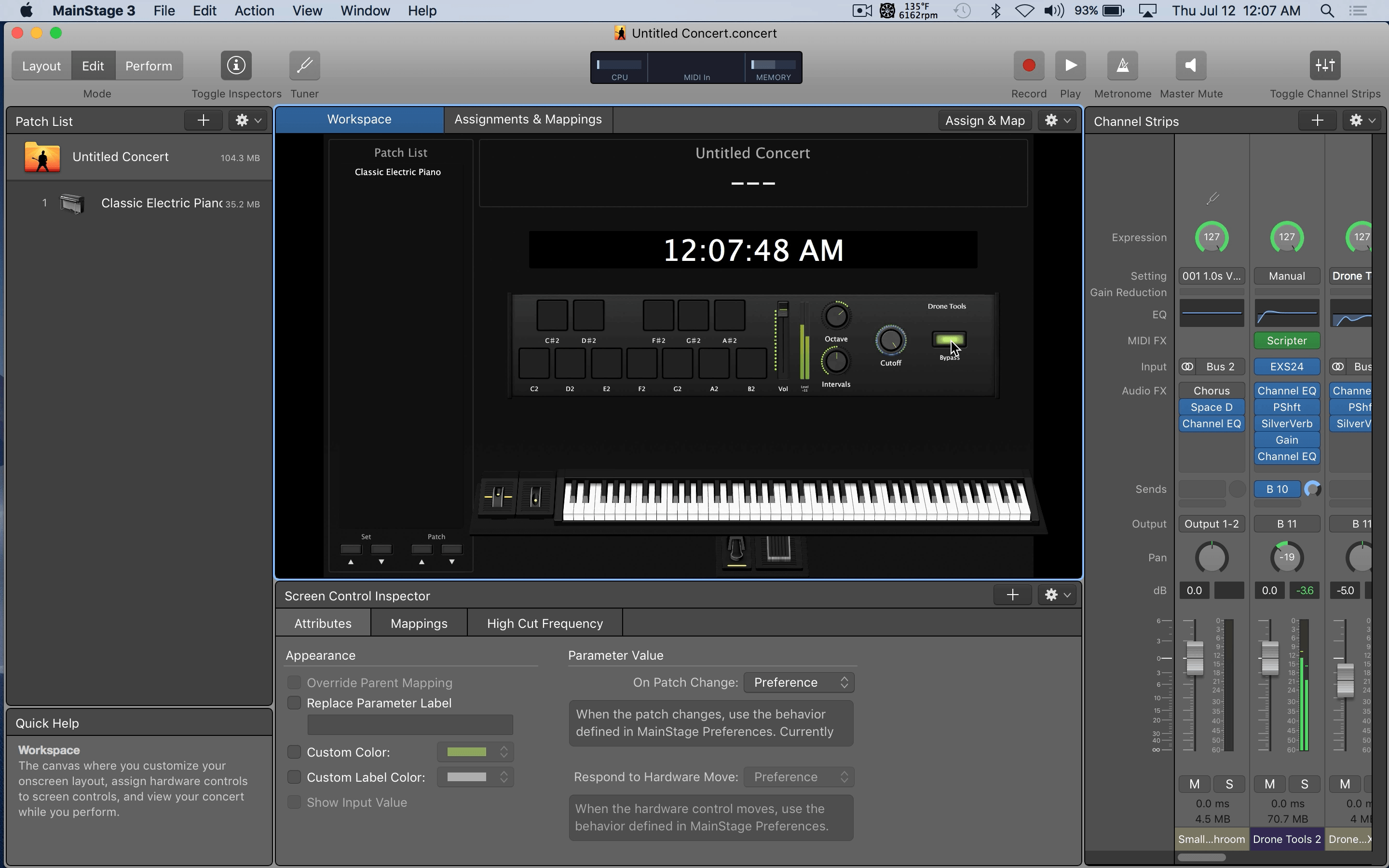Click the Screen Control Inspector plus button

[x=1012, y=595]
